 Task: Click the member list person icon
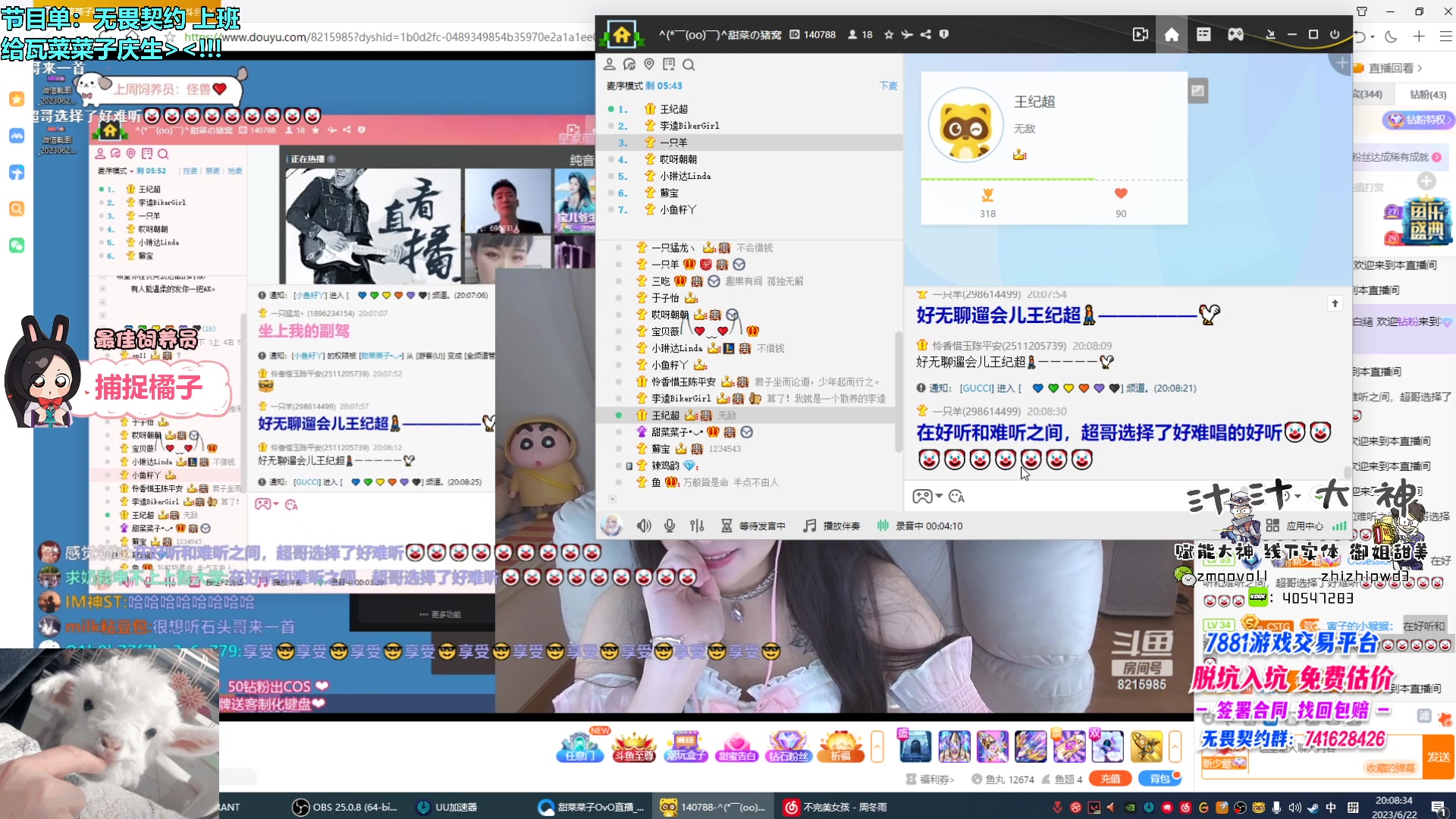pos(609,64)
